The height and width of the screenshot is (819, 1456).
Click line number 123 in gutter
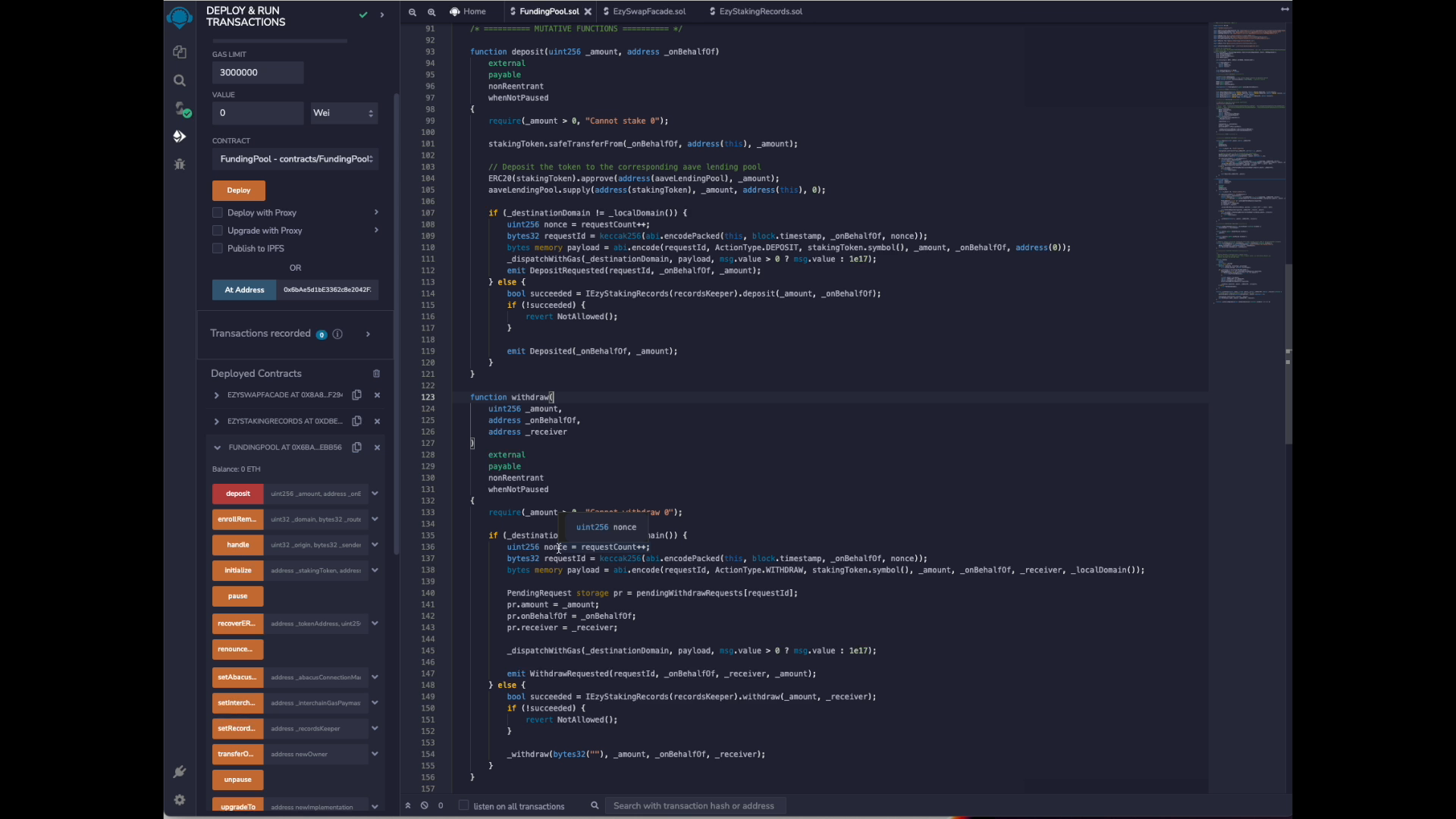coord(428,397)
